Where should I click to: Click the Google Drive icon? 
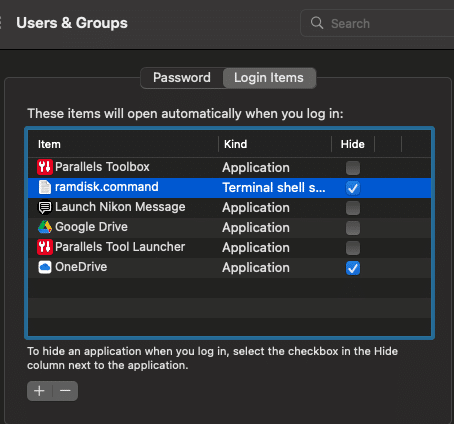coord(45,227)
